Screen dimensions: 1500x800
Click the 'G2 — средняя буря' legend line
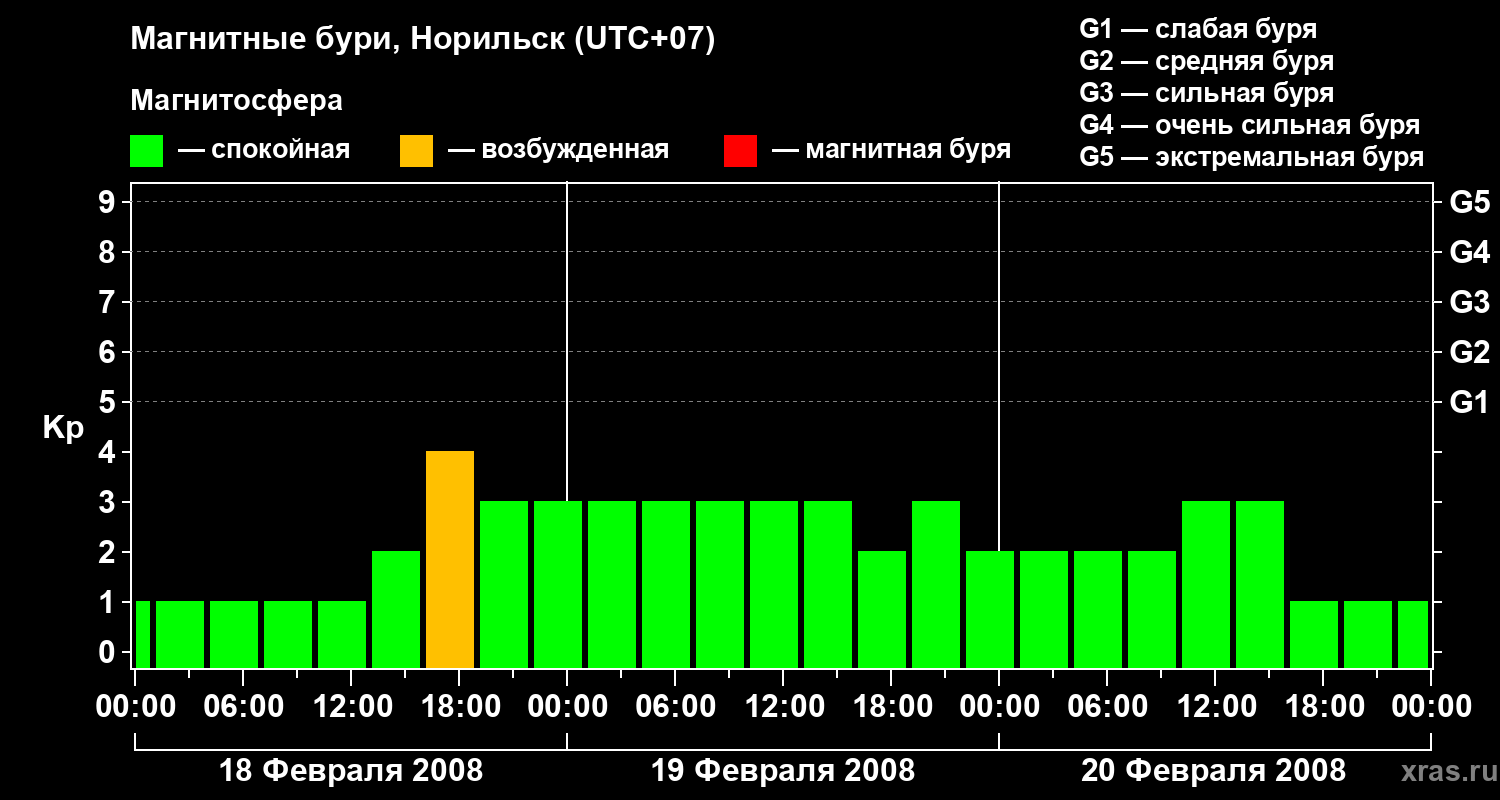(x=1207, y=61)
